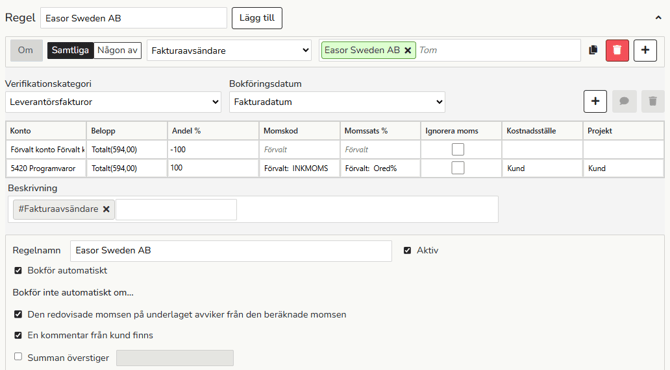
Task: Open the Verifikationskategori dropdown
Action: pyautogui.click(x=113, y=102)
